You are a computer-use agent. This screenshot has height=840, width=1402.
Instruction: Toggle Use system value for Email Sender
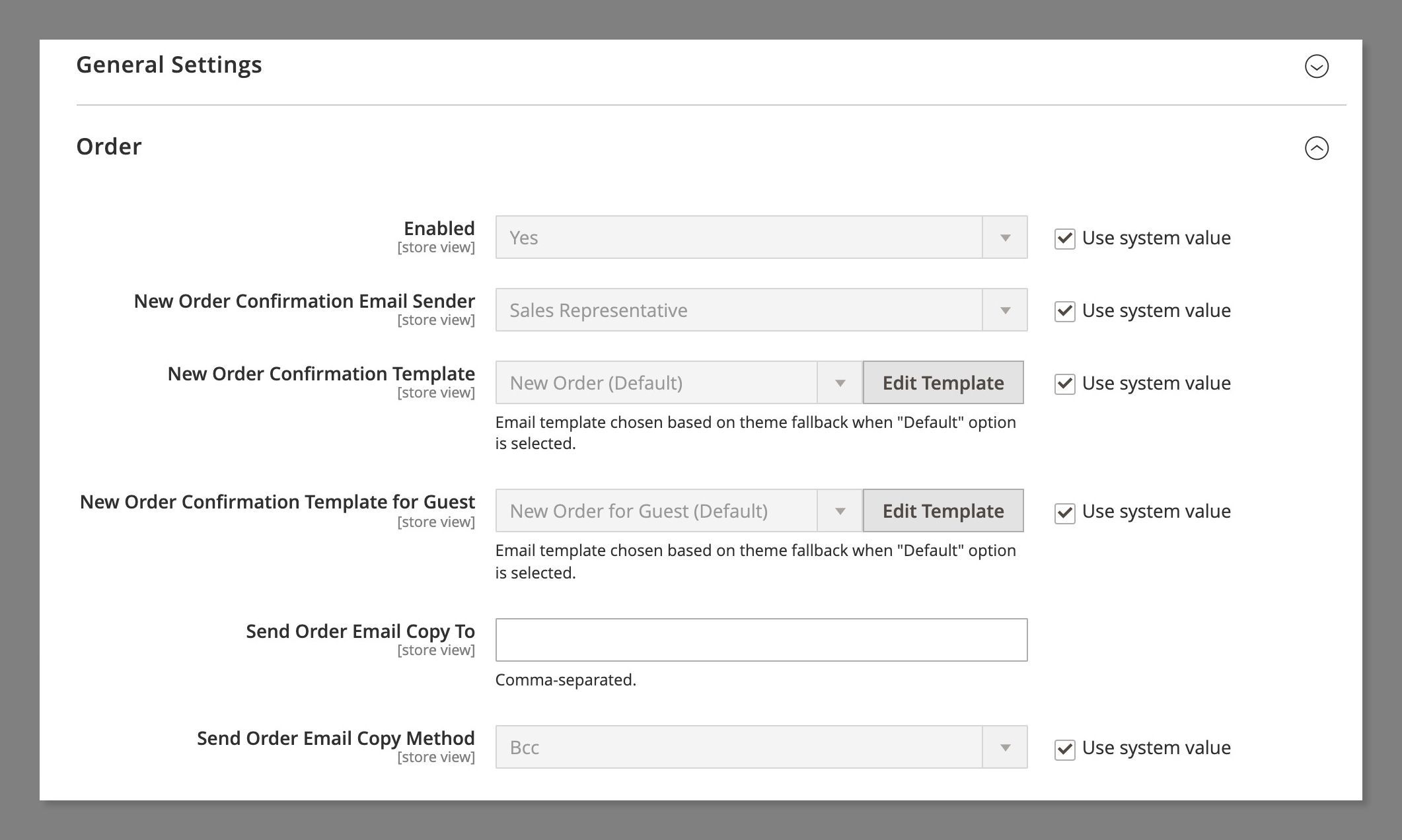(x=1064, y=311)
